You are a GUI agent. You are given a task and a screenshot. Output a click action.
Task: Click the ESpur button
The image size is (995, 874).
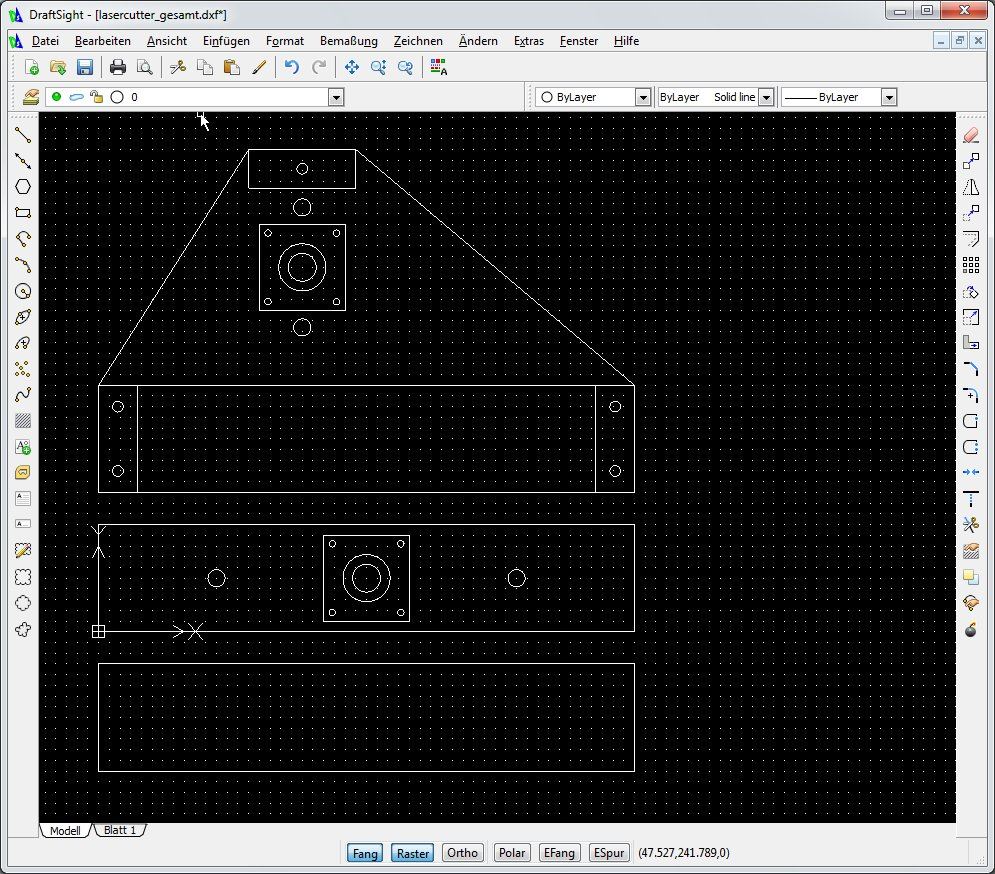click(x=609, y=853)
